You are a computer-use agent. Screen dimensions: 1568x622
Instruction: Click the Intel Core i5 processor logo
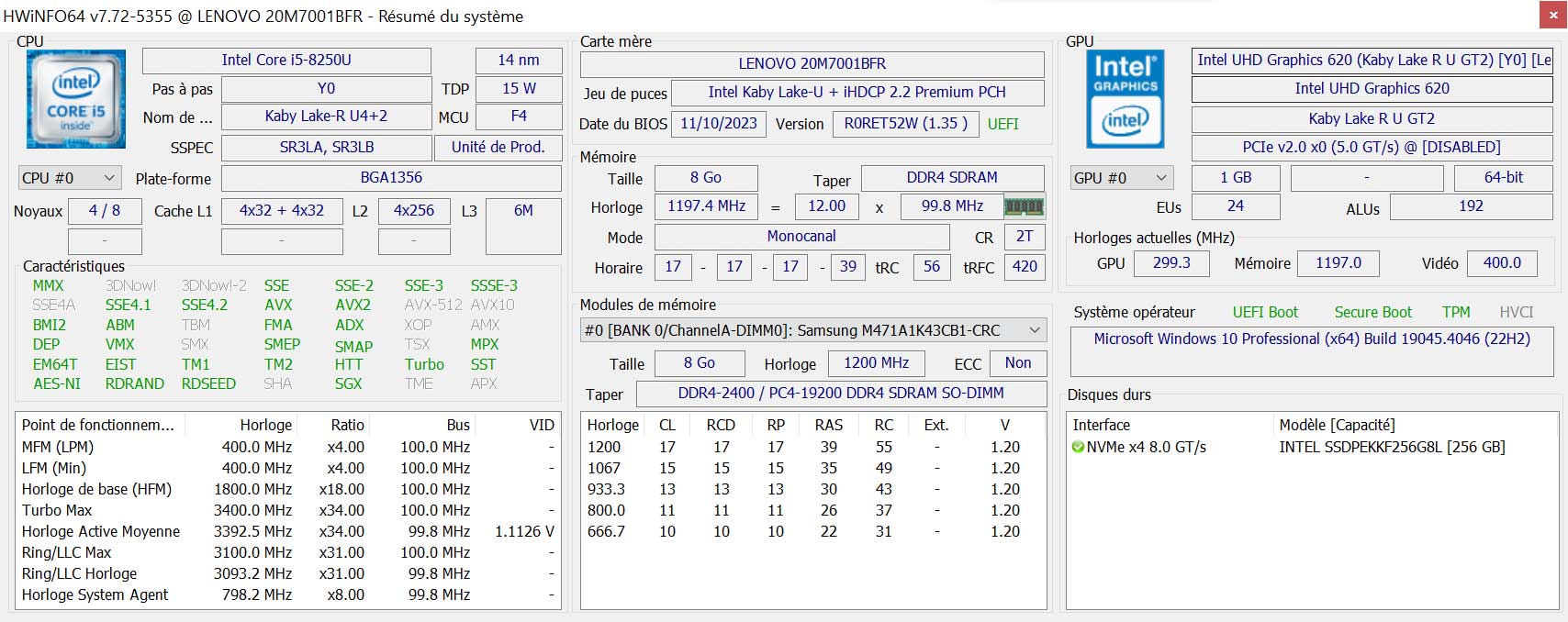[x=75, y=99]
